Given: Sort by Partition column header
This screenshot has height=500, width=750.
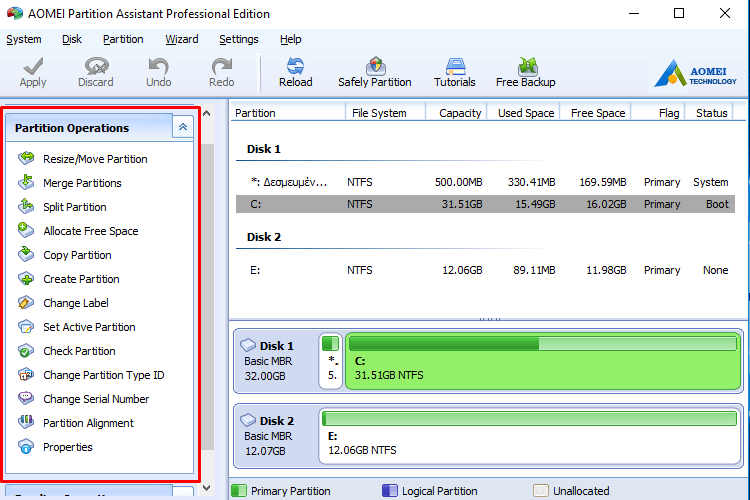Looking at the screenshot, I should 288,113.
